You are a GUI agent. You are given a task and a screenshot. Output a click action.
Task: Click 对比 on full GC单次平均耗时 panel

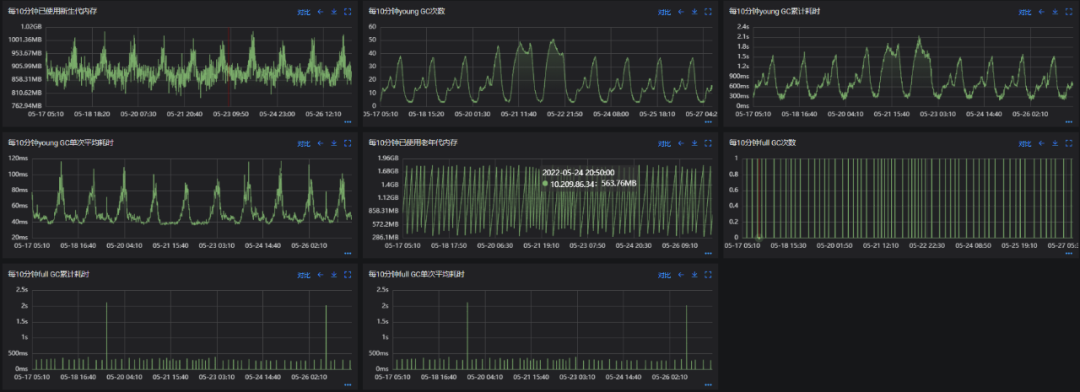click(664, 275)
